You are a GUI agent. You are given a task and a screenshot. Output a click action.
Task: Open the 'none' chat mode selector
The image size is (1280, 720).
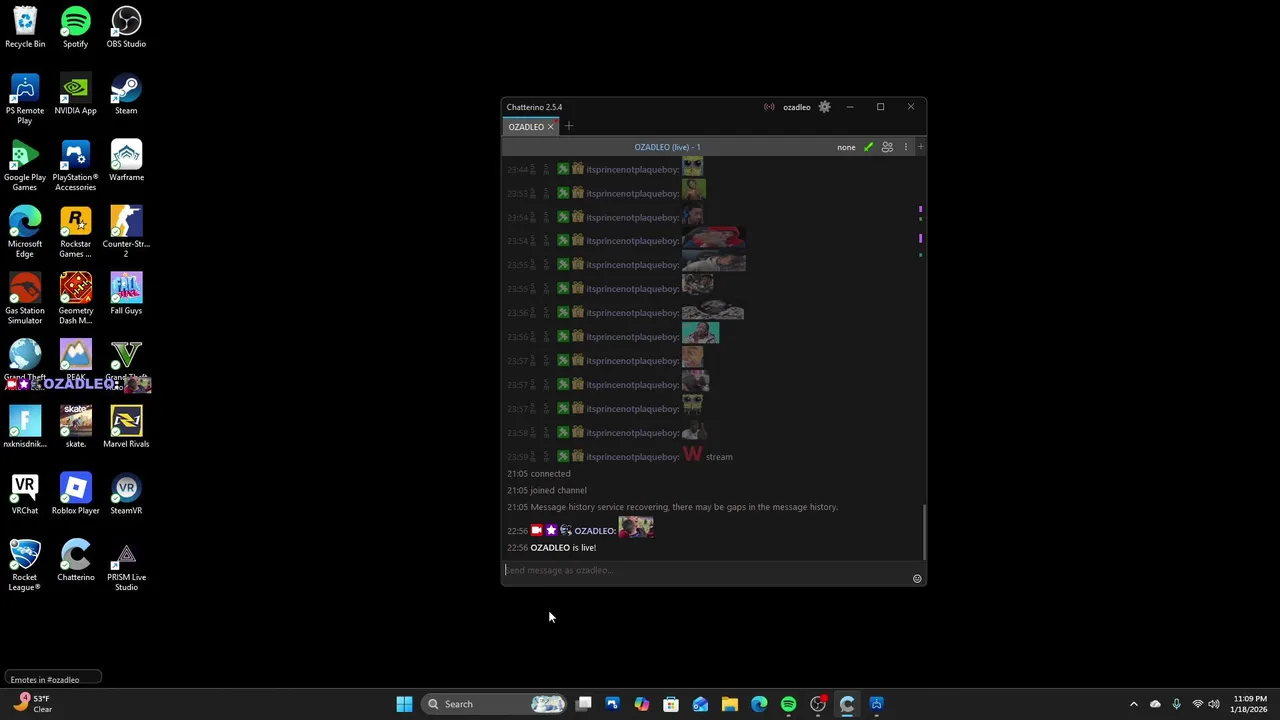pyautogui.click(x=846, y=147)
